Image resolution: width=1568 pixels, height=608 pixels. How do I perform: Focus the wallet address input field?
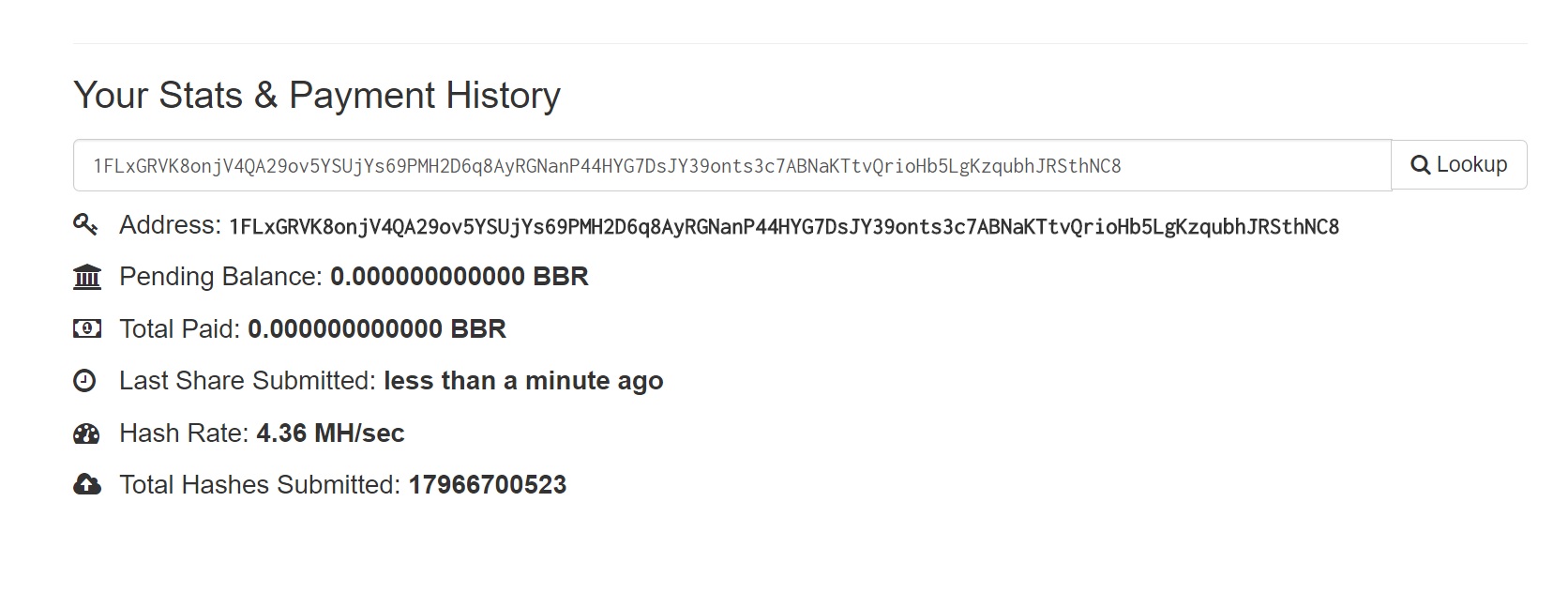pyautogui.click(x=732, y=165)
